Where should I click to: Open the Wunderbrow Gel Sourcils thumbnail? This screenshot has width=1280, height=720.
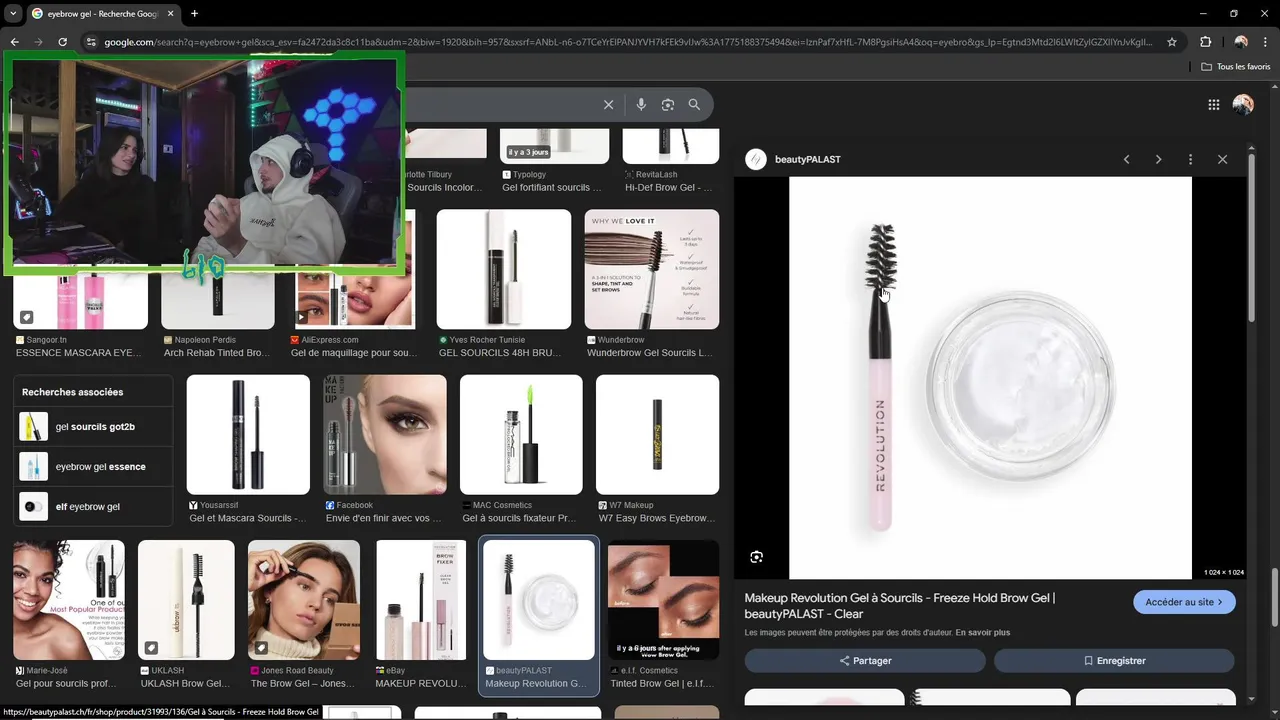(652, 269)
